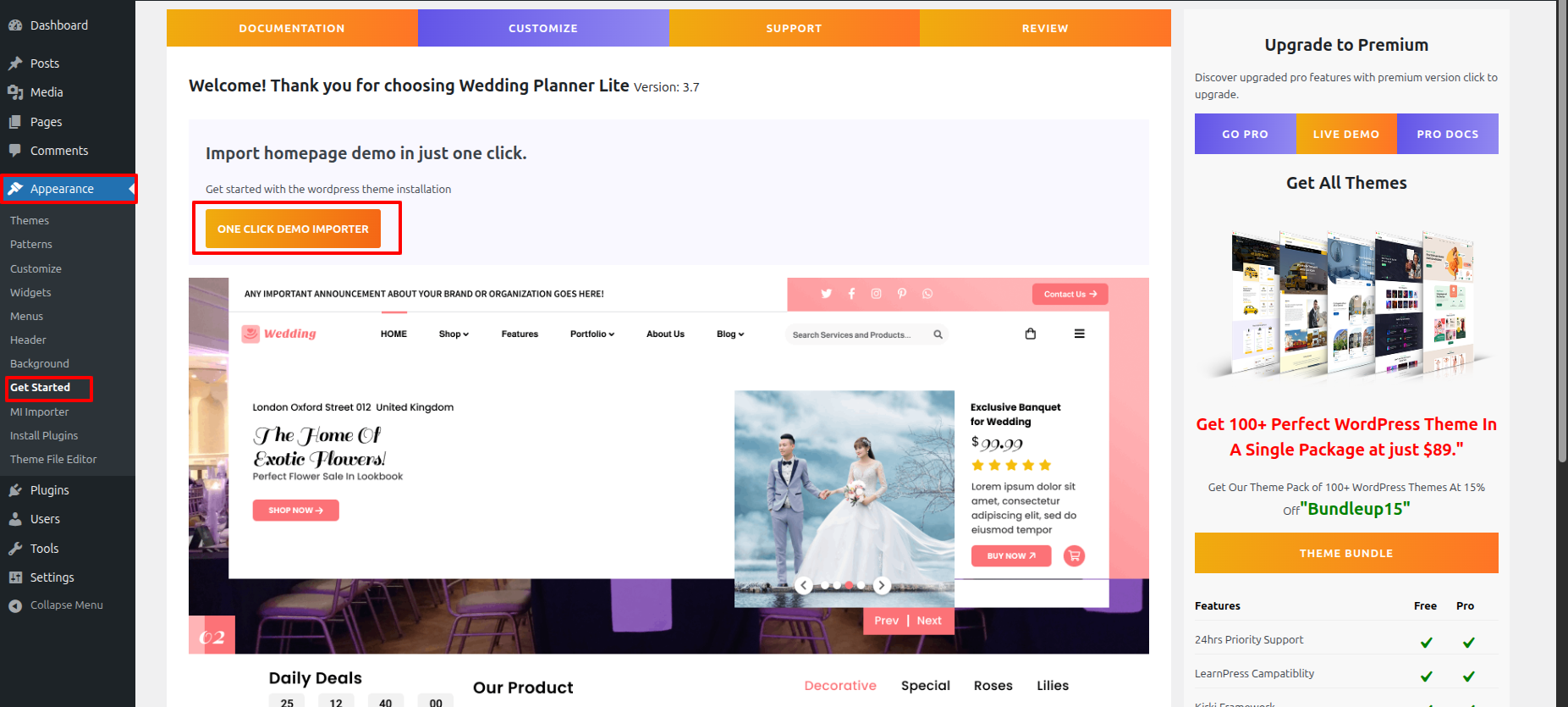1568x707 pixels.
Task: Click the slider's next arrow control
Action: [x=881, y=585]
